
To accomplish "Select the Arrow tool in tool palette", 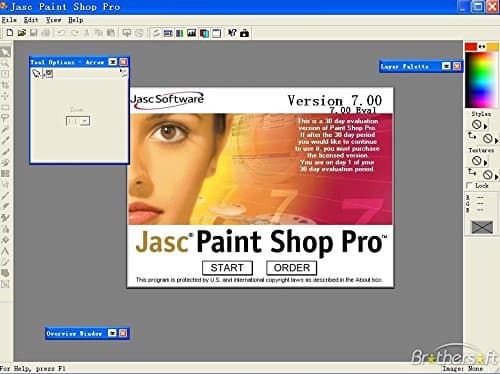I will (x=5, y=52).
